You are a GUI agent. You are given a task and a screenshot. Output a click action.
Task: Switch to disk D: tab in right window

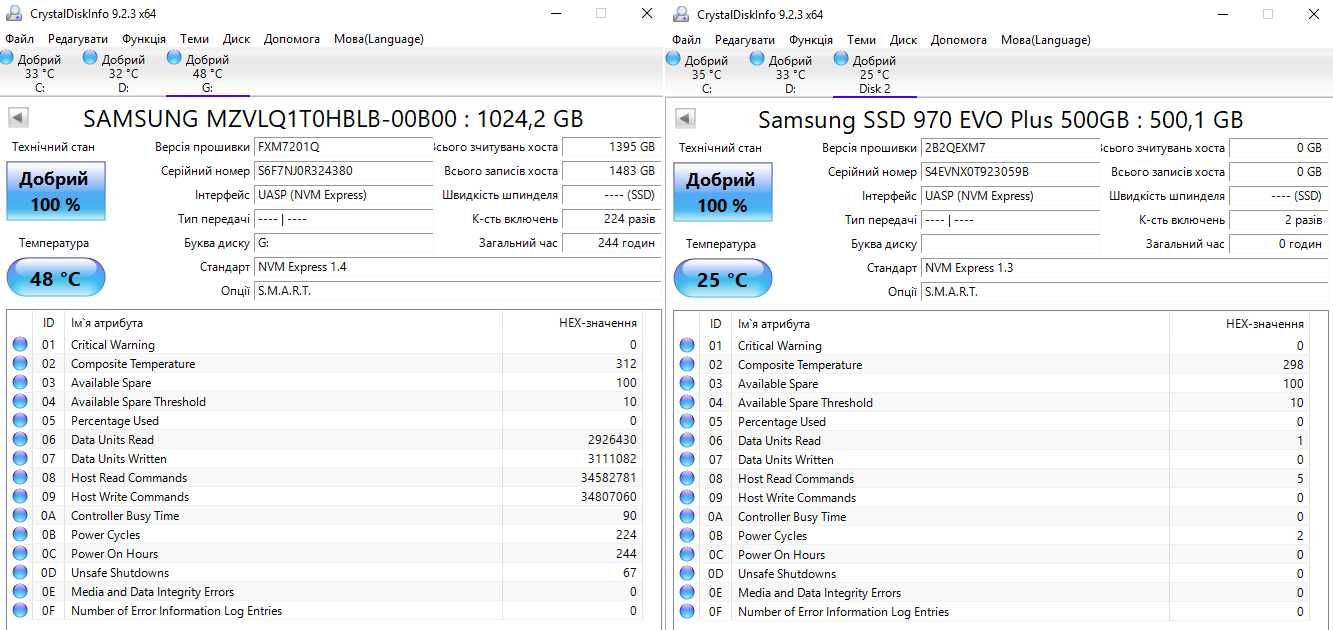click(x=790, y=75)
